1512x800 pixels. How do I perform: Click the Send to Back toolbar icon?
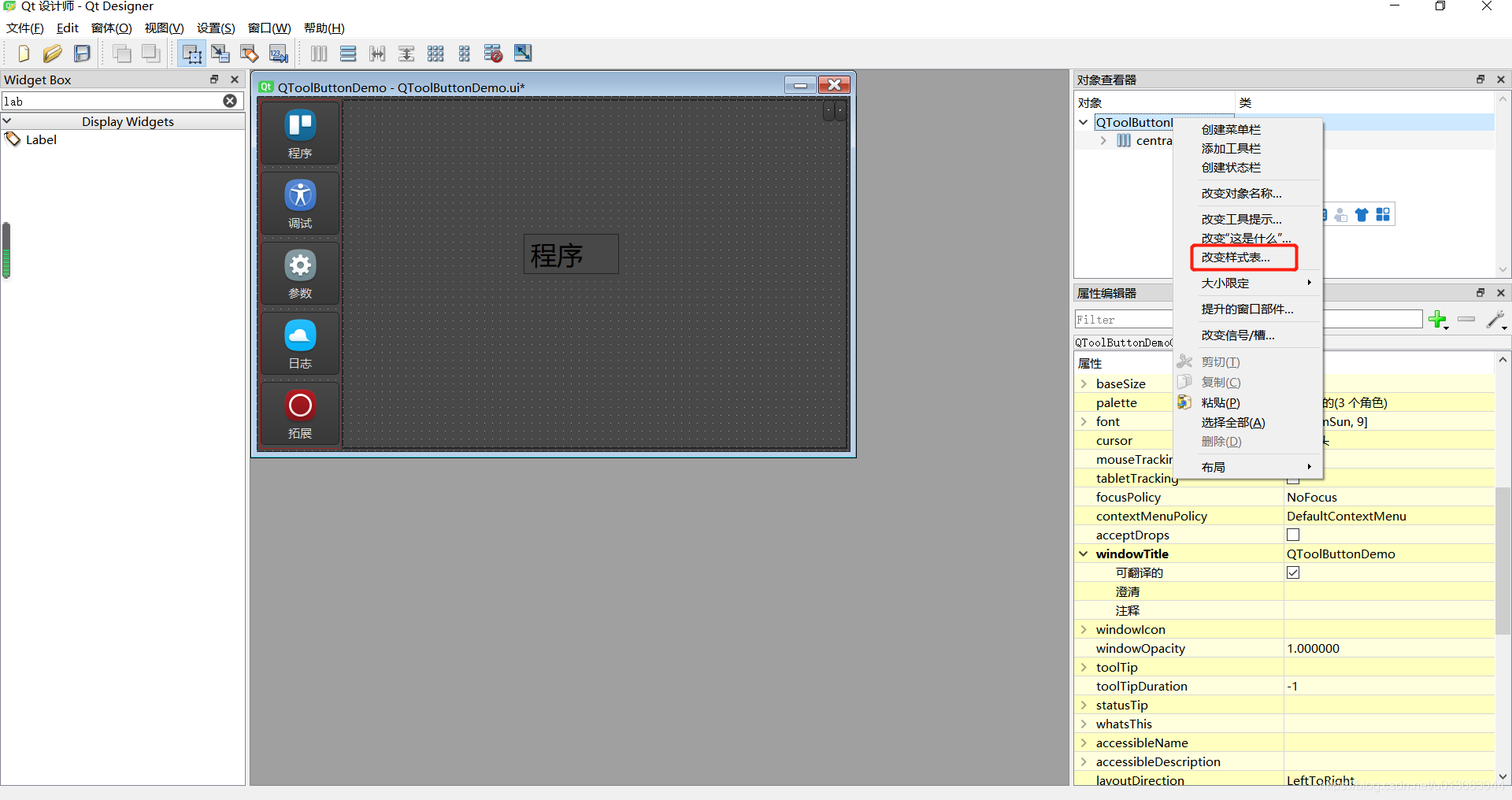pyautogui.click(x=122, y=54)
